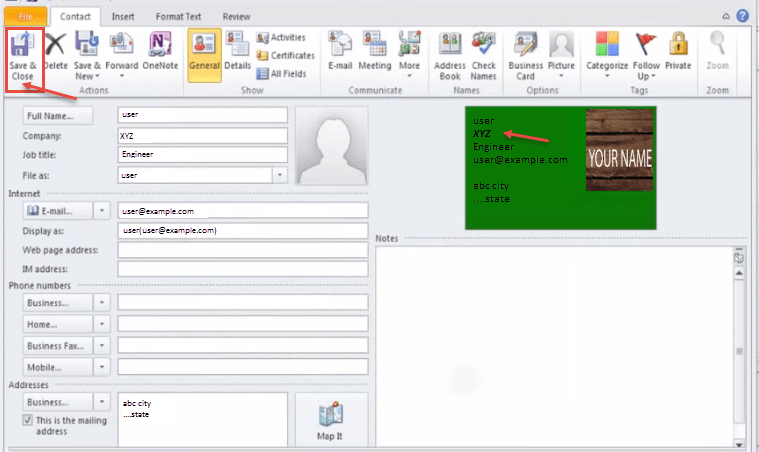Open Outlook Help question mark
Viewport: 759px width, 452px height.
(743, 16)
